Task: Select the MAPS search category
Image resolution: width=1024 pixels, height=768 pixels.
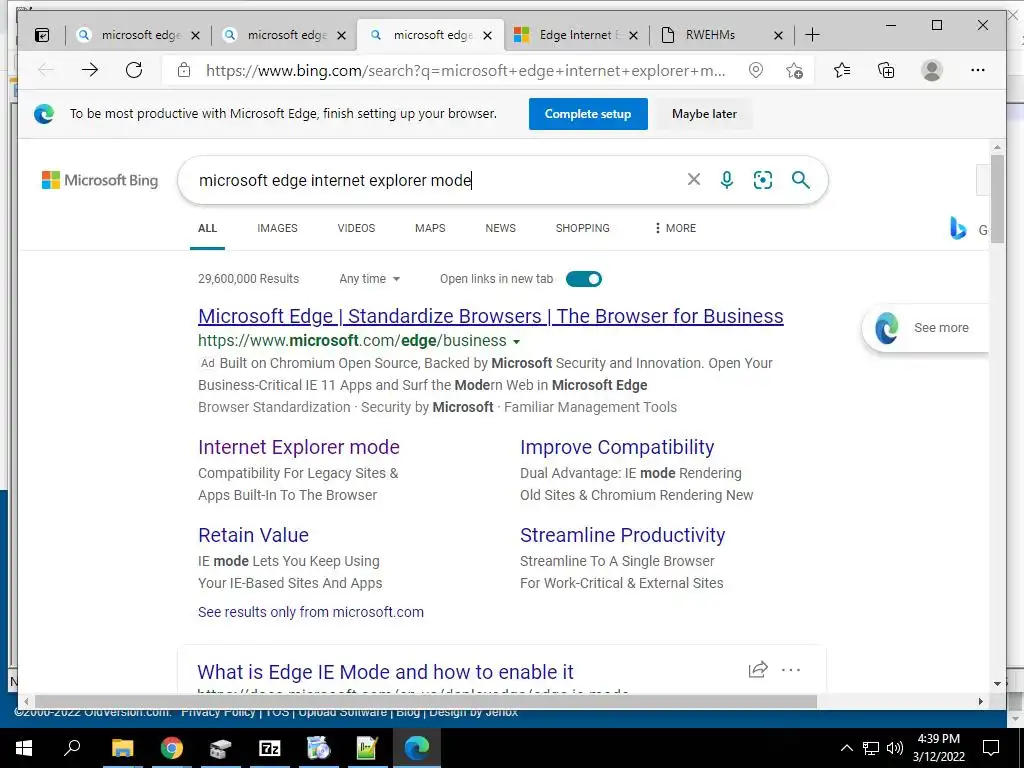Action: coord(430,228)
